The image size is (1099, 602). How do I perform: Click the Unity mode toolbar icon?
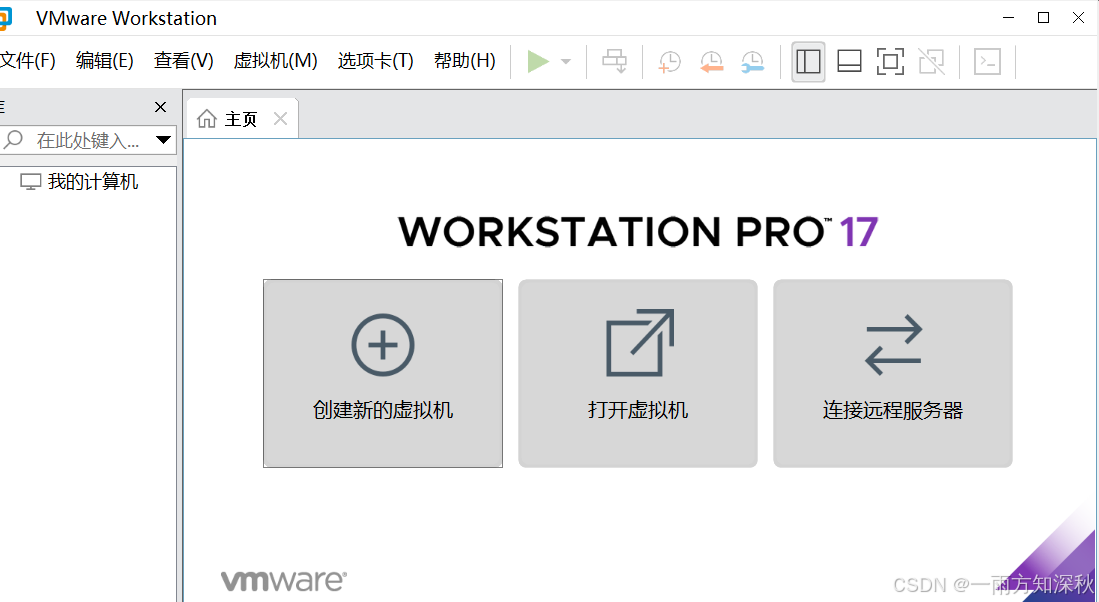931,62
